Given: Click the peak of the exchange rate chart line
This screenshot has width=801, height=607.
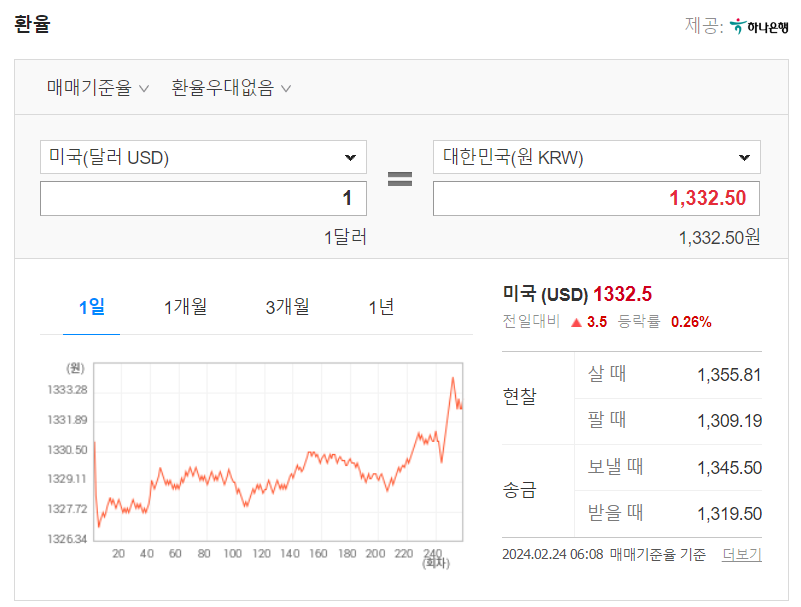Looking at the screenshot, I should [453, 378].
